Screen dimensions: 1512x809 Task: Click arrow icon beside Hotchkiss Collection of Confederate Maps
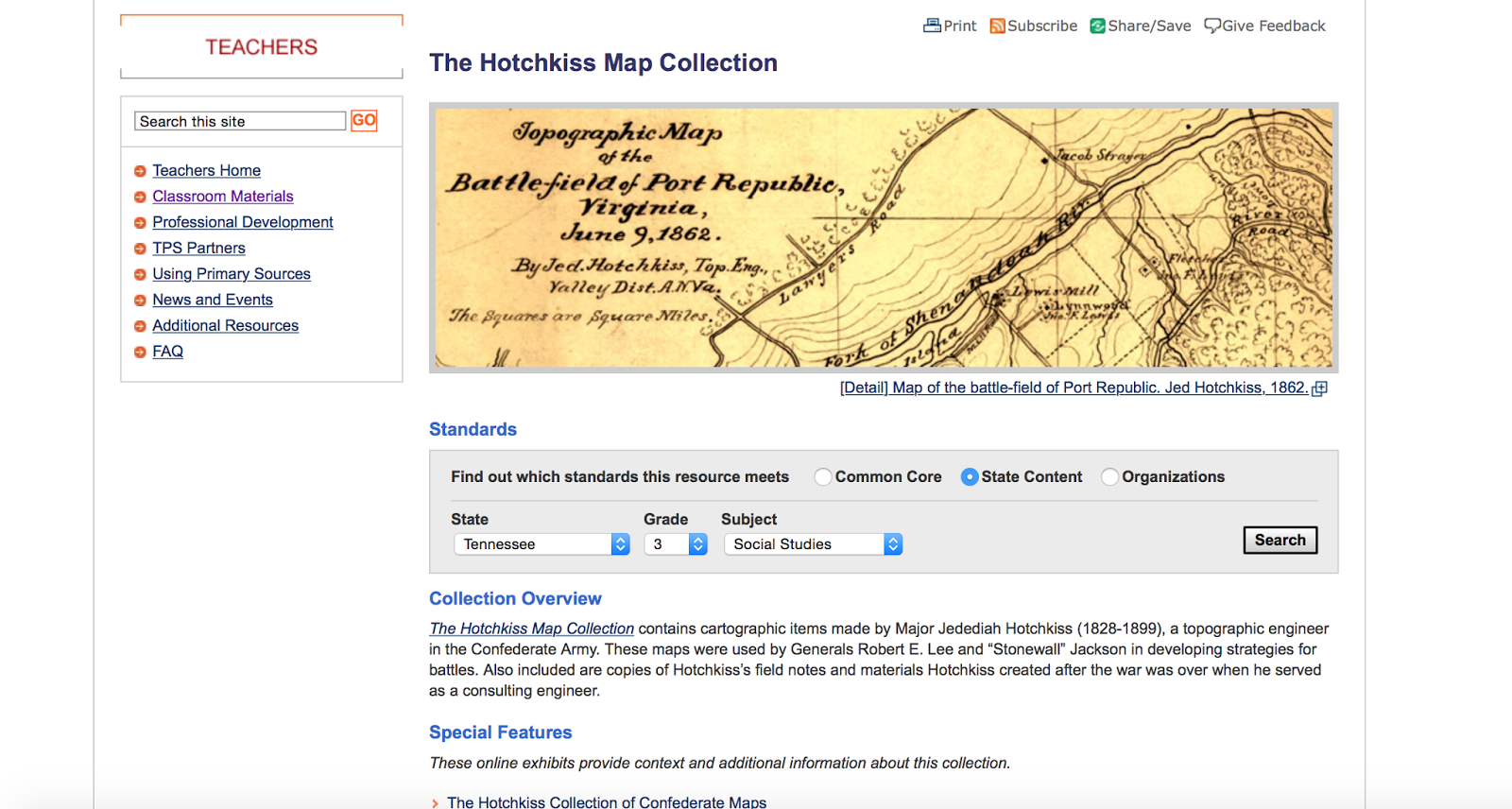click(x=435, y=803)
